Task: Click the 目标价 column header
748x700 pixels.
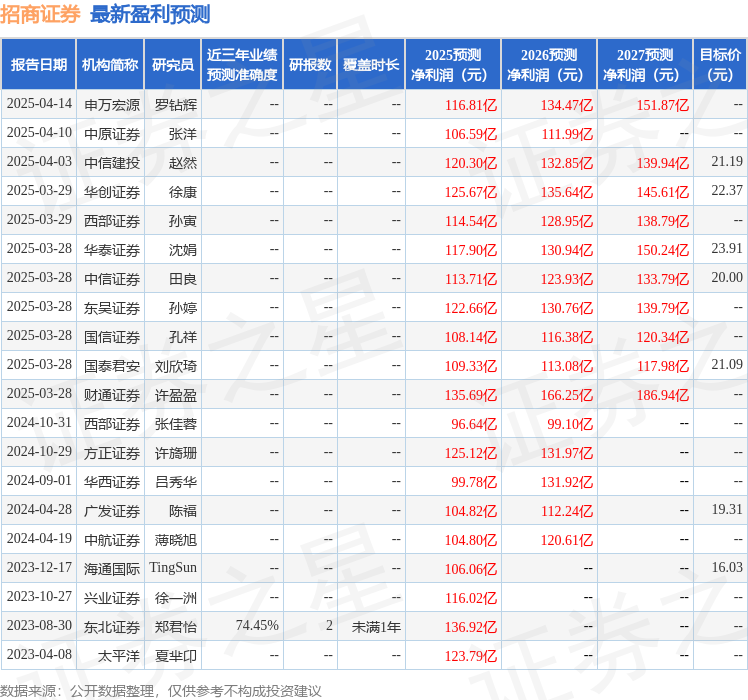Action: (720, 65)
